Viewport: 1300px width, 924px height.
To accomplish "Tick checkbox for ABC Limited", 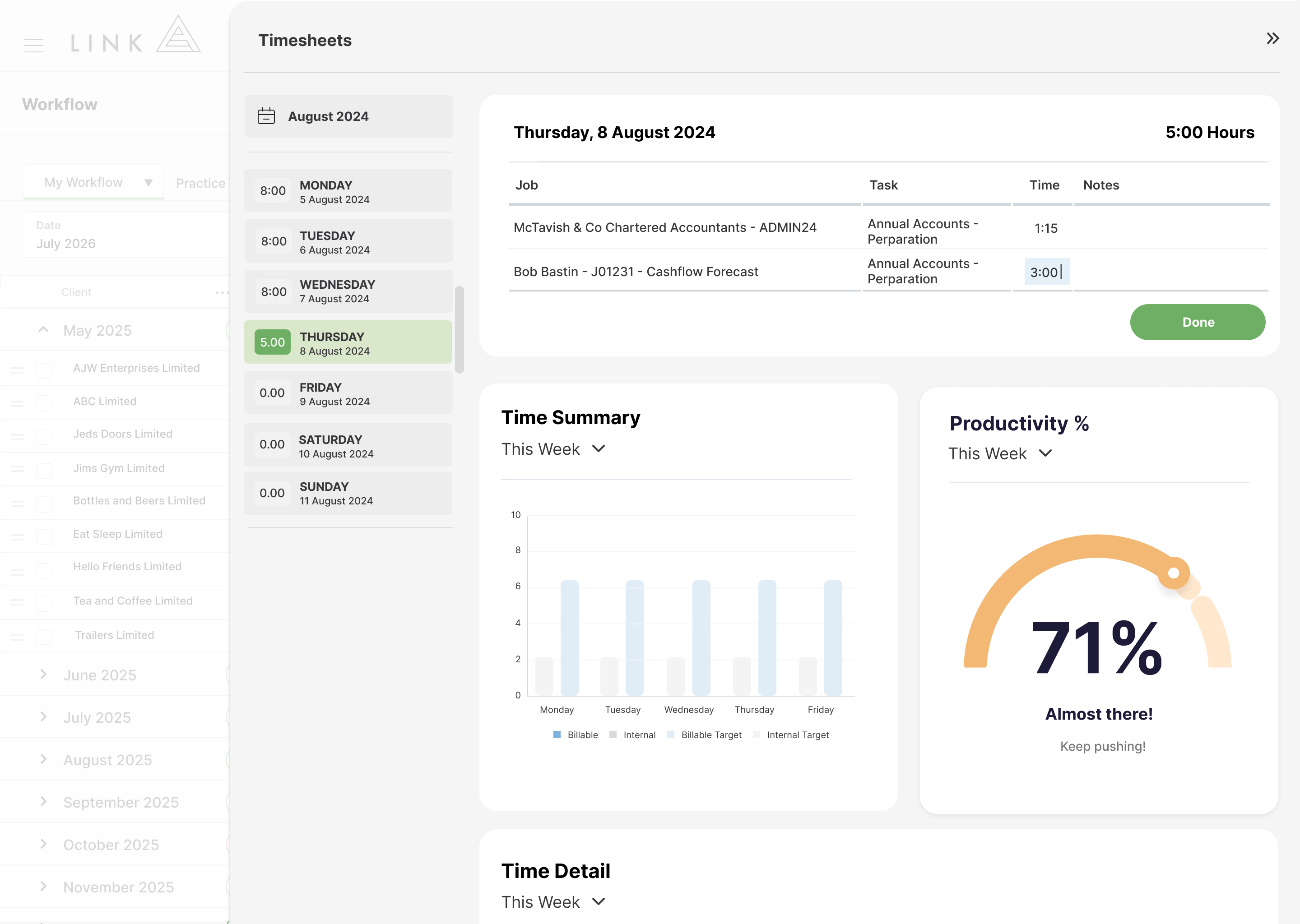I will [44, 403].
